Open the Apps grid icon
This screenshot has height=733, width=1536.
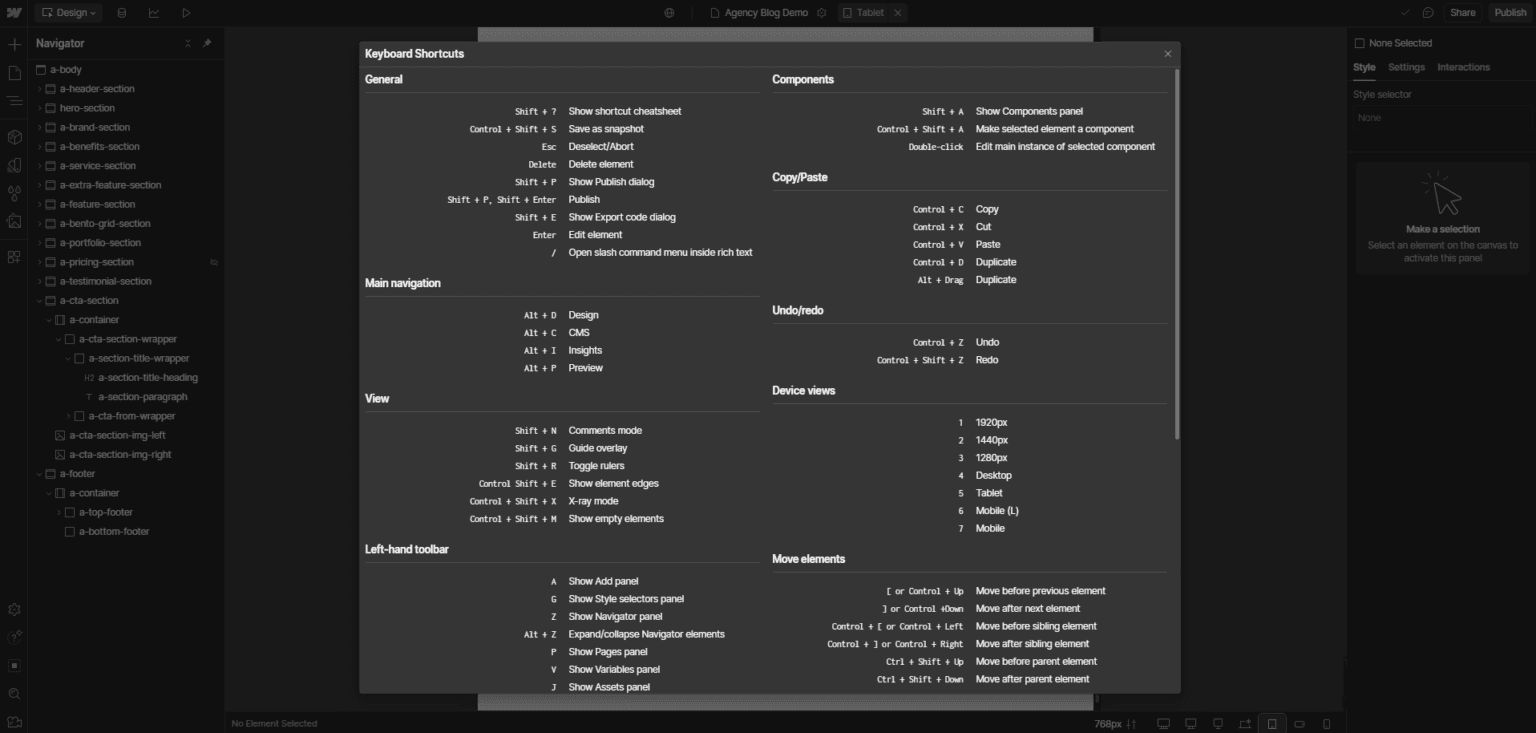point(14,257)
